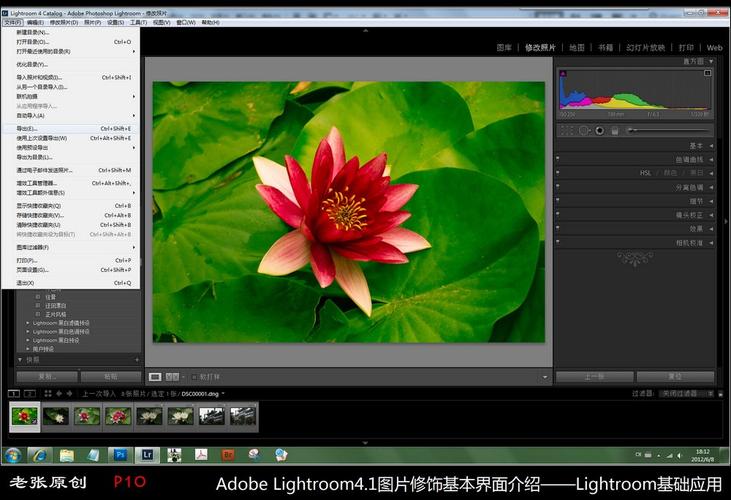Collapse the 快照 snapshots panel
731x500 pixels.
[x=20, y=360]
